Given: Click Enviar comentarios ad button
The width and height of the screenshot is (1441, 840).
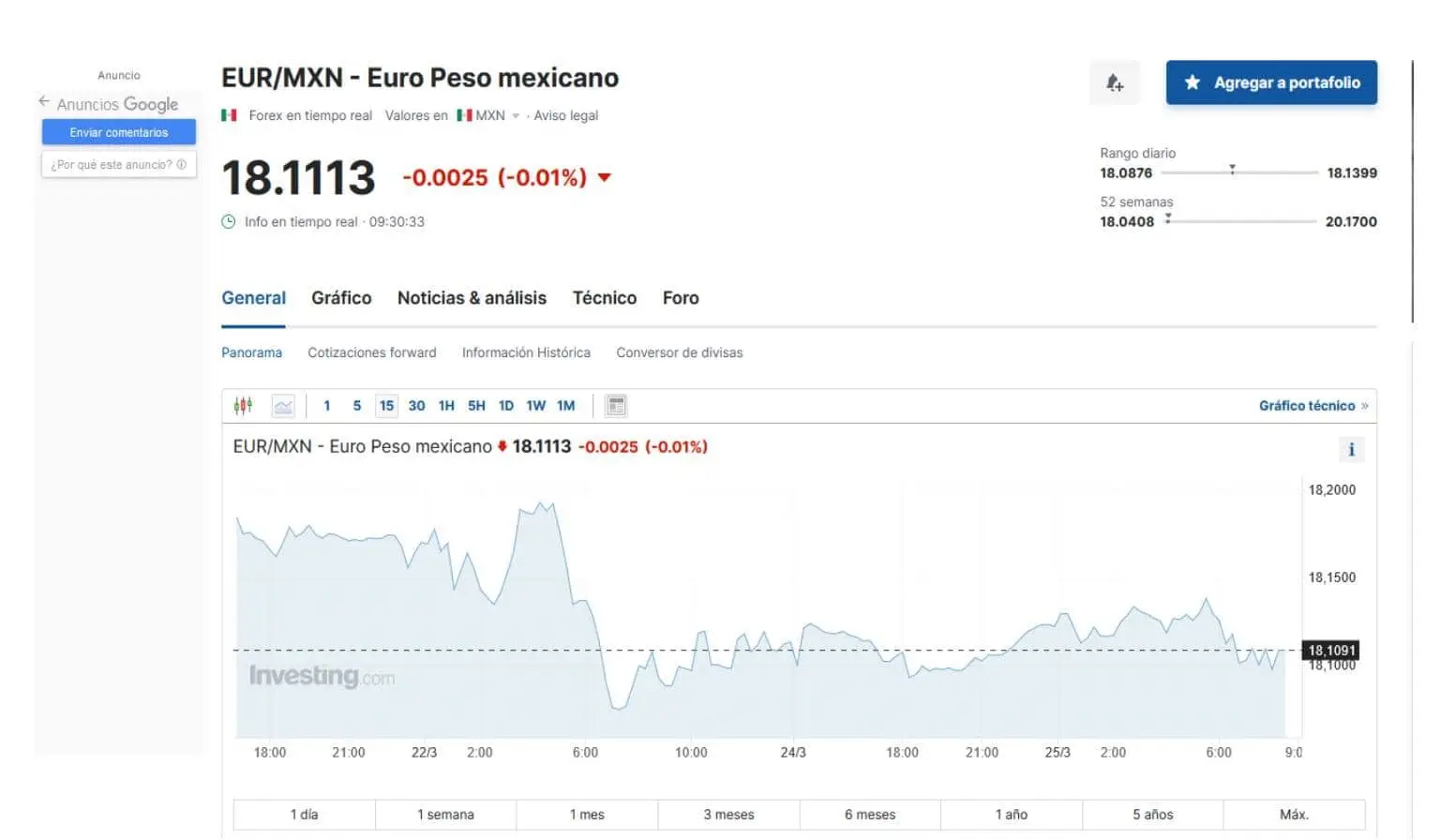Looking at the screenshot, I should pyautogui.click(x=119, y=132).
